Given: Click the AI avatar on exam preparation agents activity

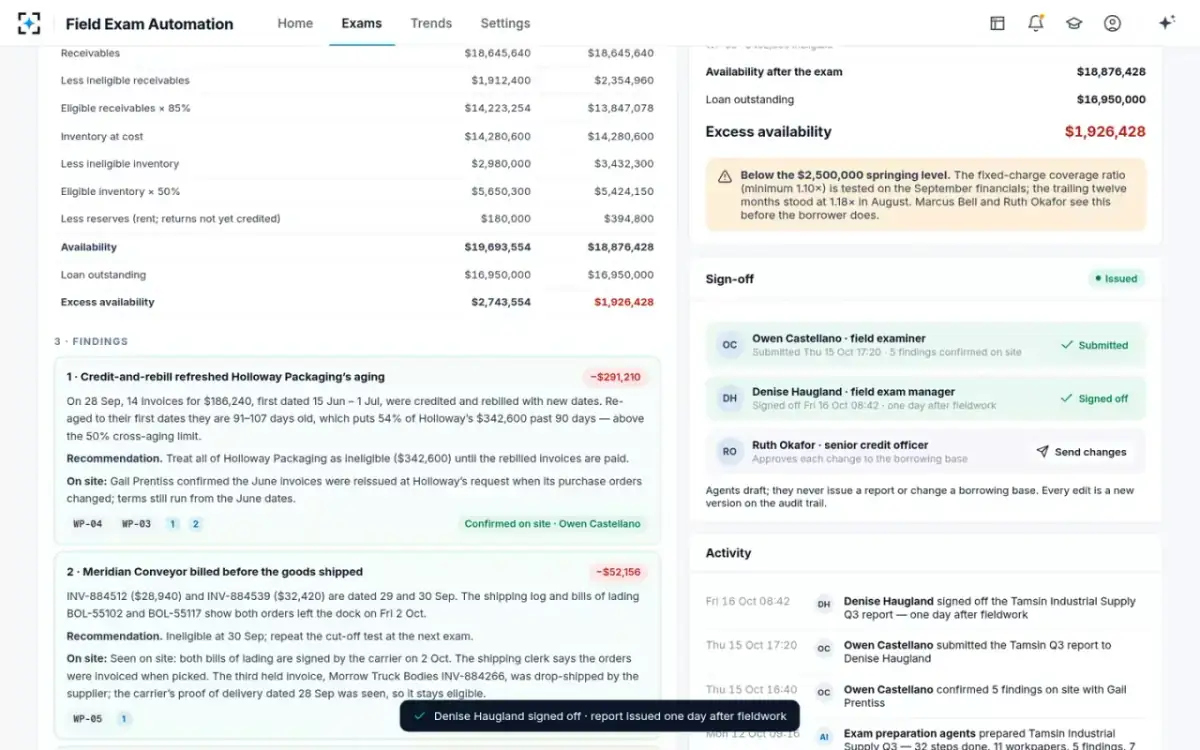Looking at the screenshot, I should click(824, 735).
